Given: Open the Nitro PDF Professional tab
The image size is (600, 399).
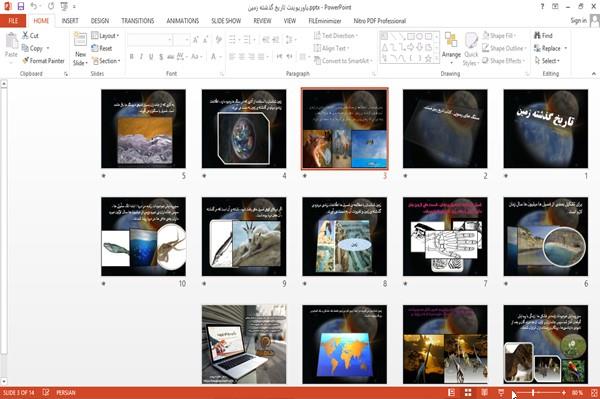Looking at the screenshot, I should (x=380, y=21).
